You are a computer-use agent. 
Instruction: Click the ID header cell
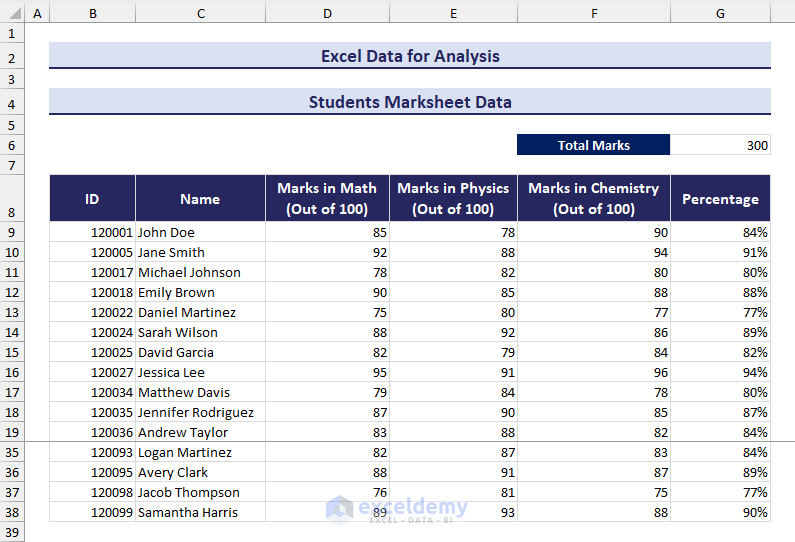pyautogui.click(x=92, y=199)
